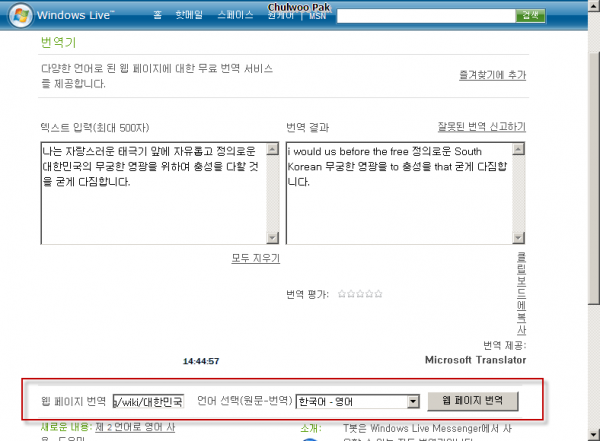Click the source text area scroll up arrow
The height and width of the screenshot is (441, 600).
pos(272,149)
